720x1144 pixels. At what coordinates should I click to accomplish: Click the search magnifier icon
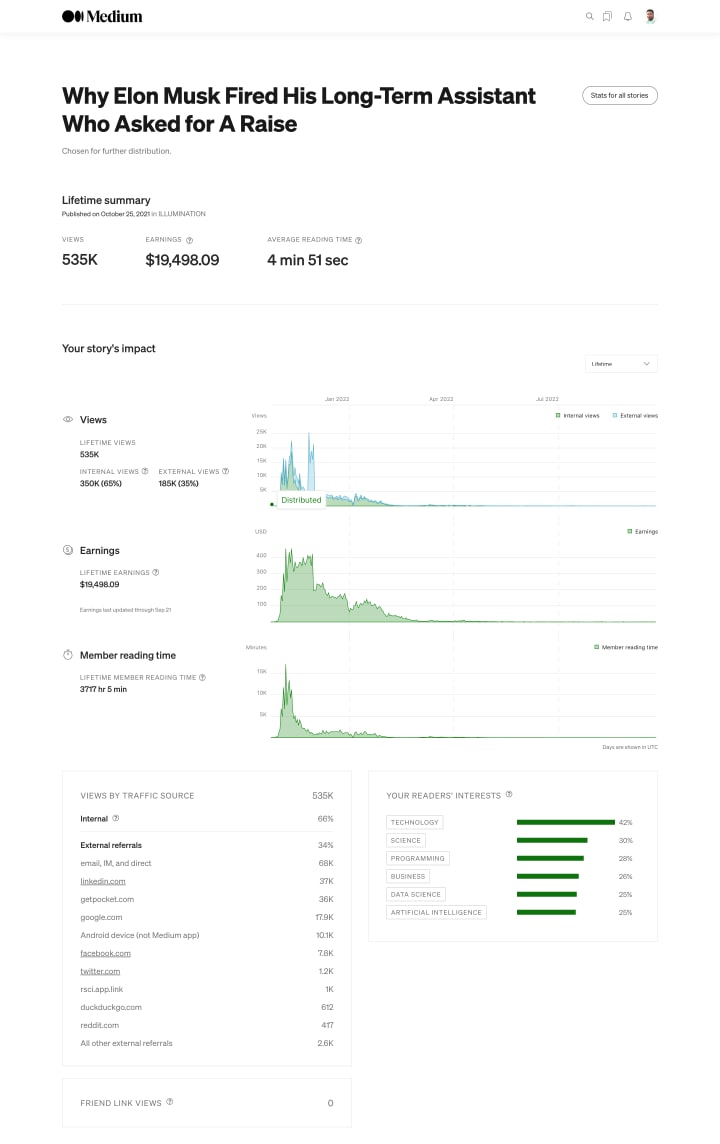pos(589,16)
